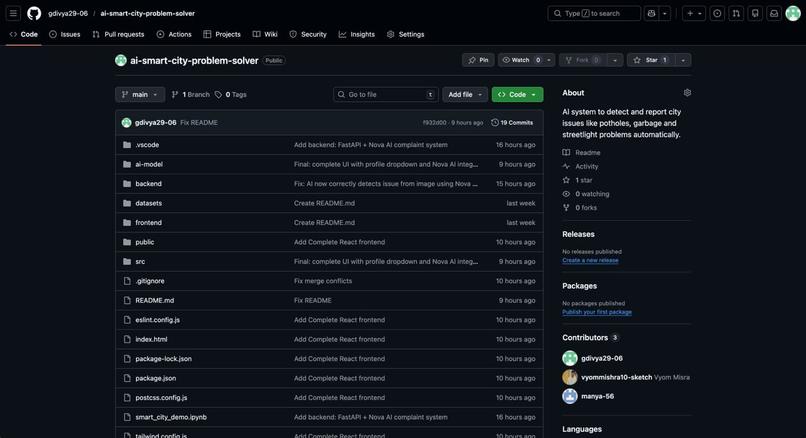Viewport: 806px width, 438px height.
Task: Click the search bar in header
Action: click(594, 13)
